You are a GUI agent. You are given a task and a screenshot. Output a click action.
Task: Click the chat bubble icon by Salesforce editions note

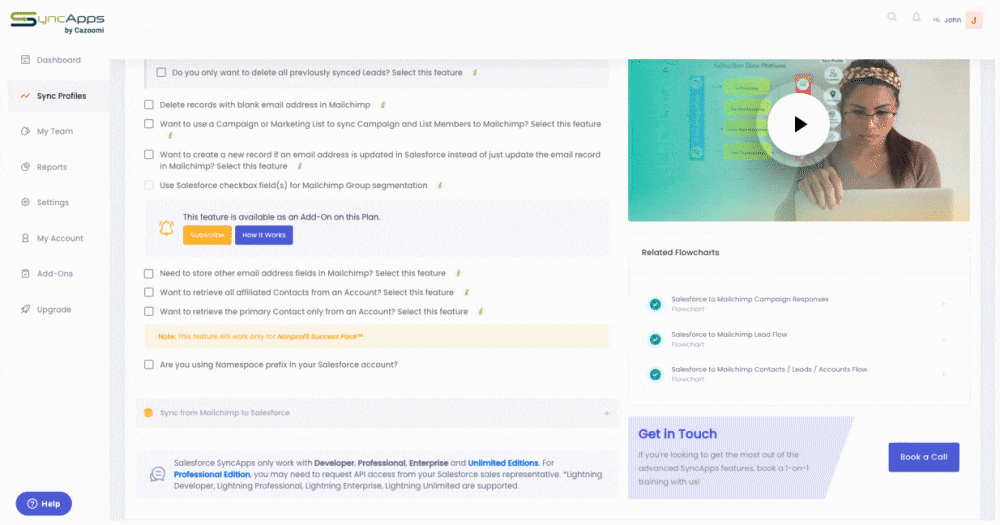click(158, 474)
